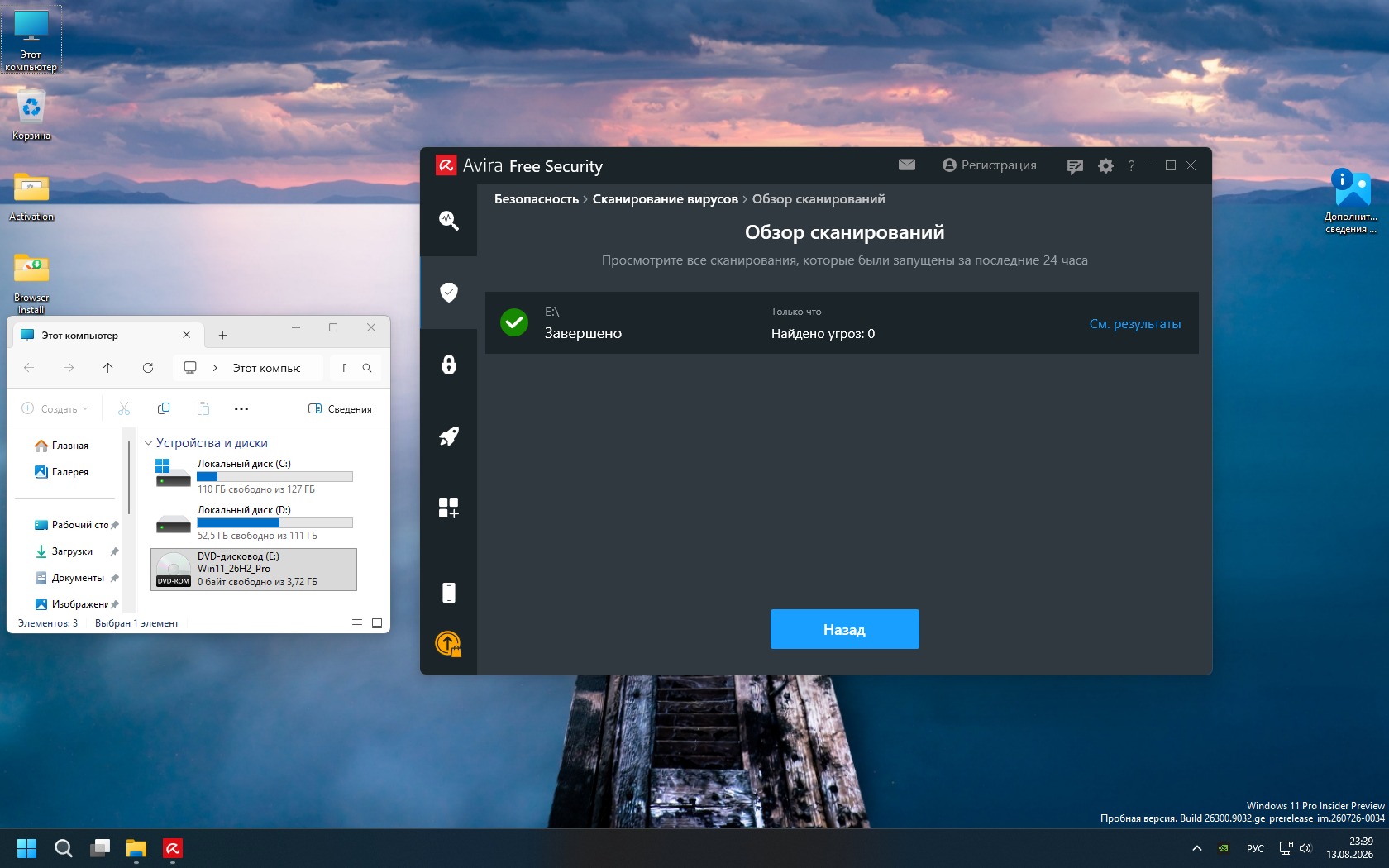This screenshot has width=1389, height=868.
Task: Open the Status section in Avira sidebar
Action: point(448,220)
